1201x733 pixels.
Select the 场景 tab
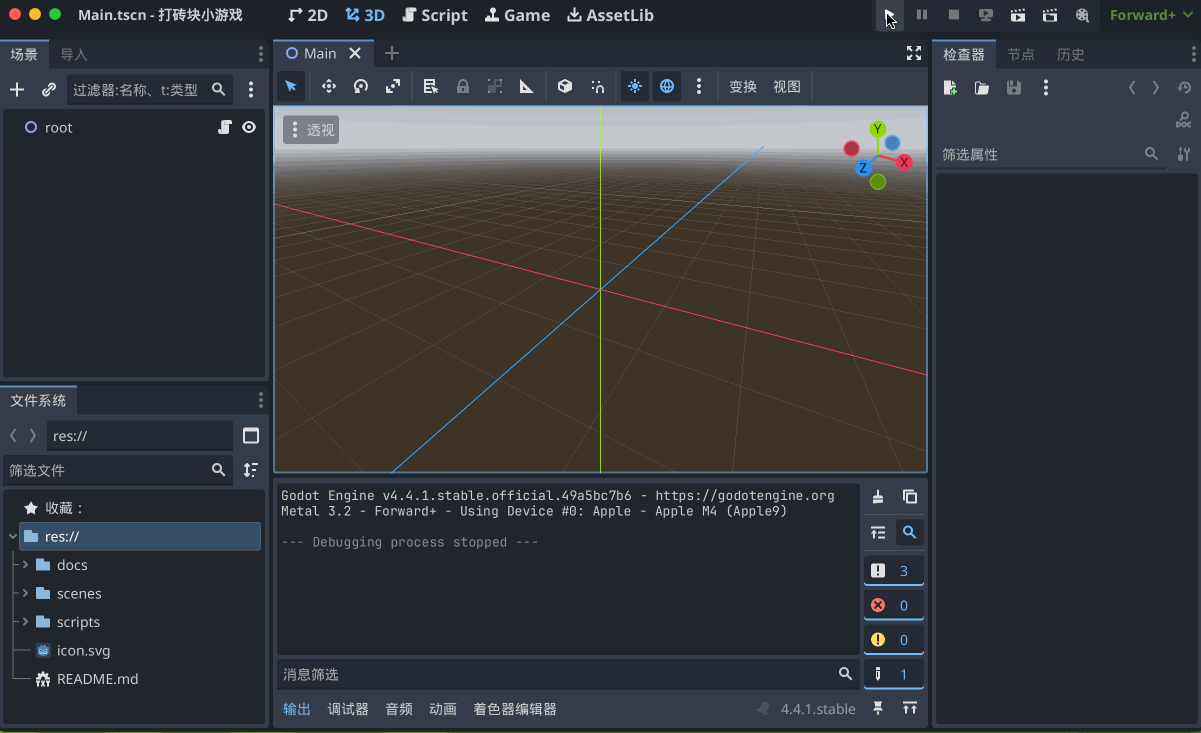click(24, 54)
